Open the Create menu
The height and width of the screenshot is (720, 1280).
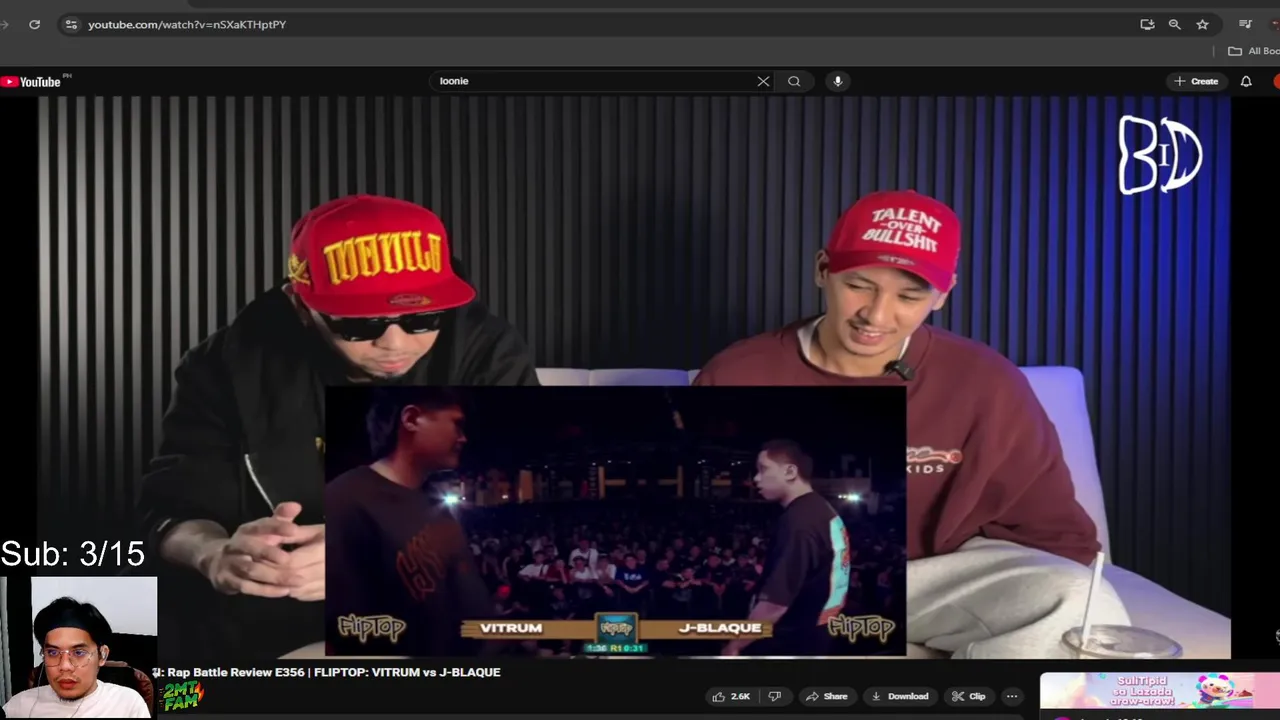[x=1196, y=81]
